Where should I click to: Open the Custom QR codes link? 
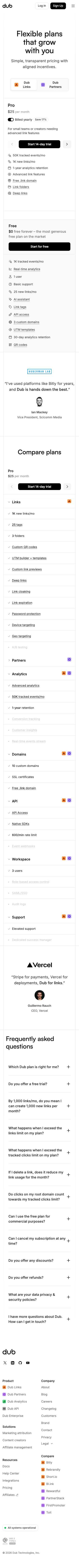24,547
